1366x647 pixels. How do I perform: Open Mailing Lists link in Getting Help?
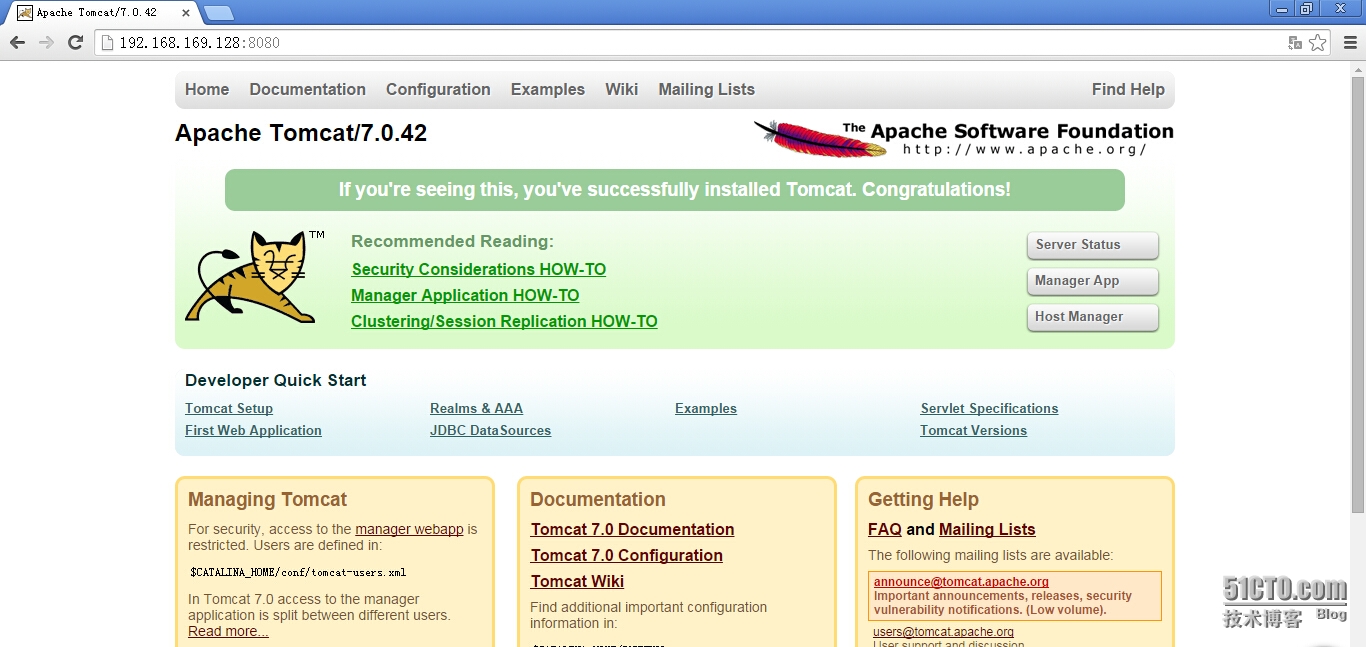tap(987, 529)
